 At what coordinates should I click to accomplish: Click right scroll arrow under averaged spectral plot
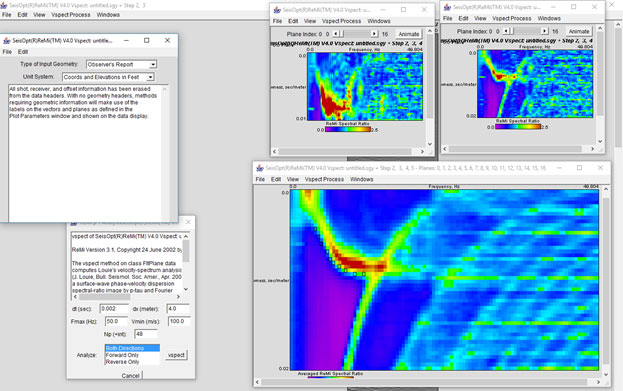coord(598,382)
